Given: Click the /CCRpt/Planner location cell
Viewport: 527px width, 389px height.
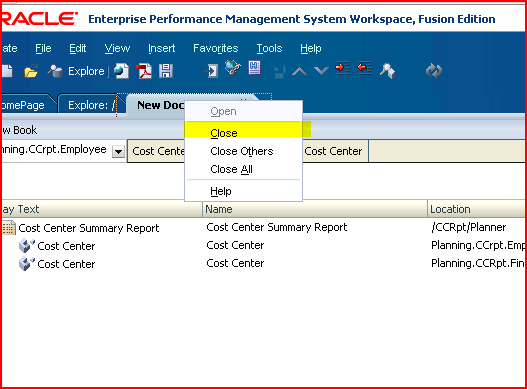Looking at the screenshot, I should pyautogui.click(x=469, y=227).
